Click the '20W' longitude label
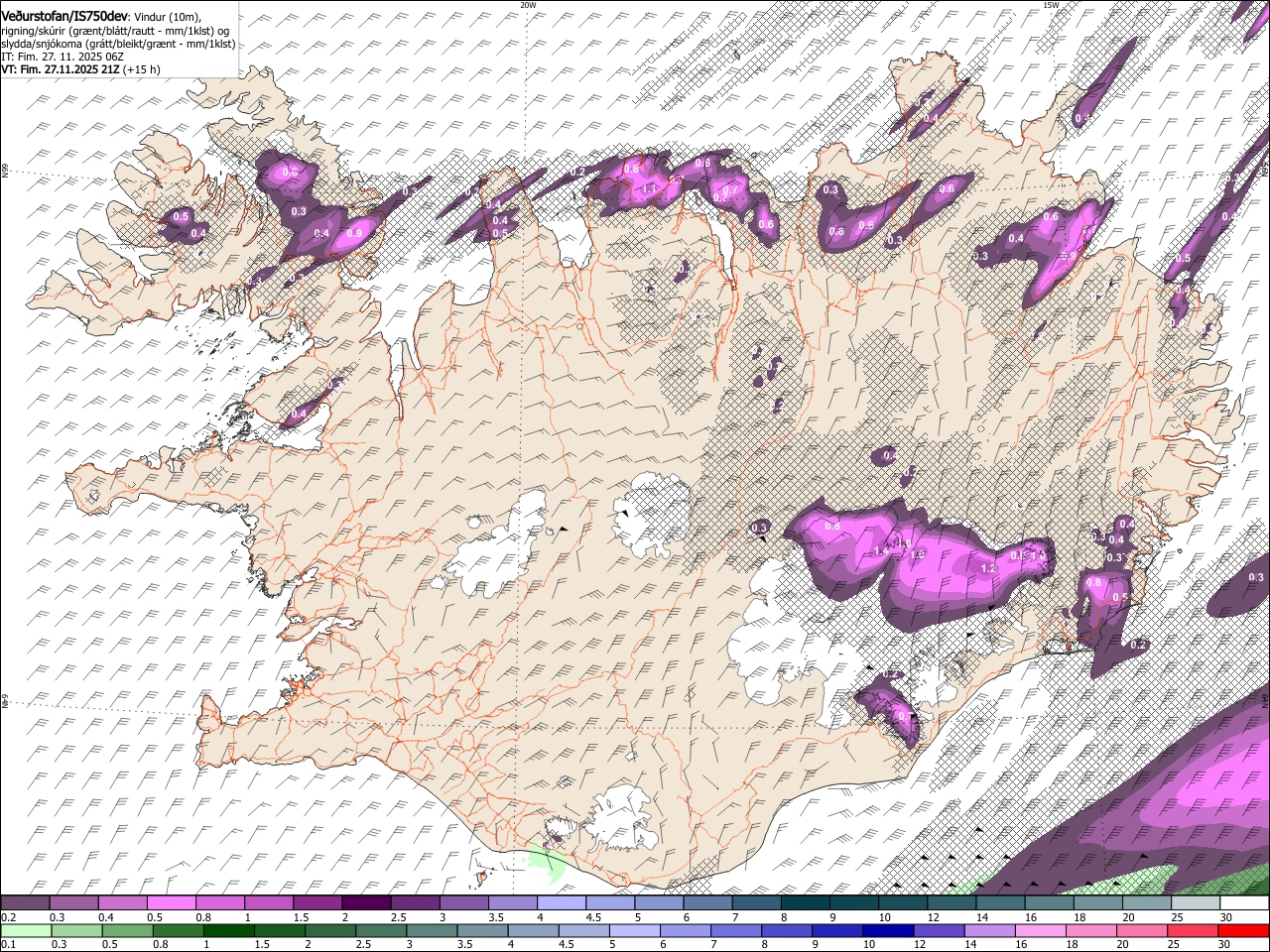The image size is (1270, 952). (x=528, y=5)
